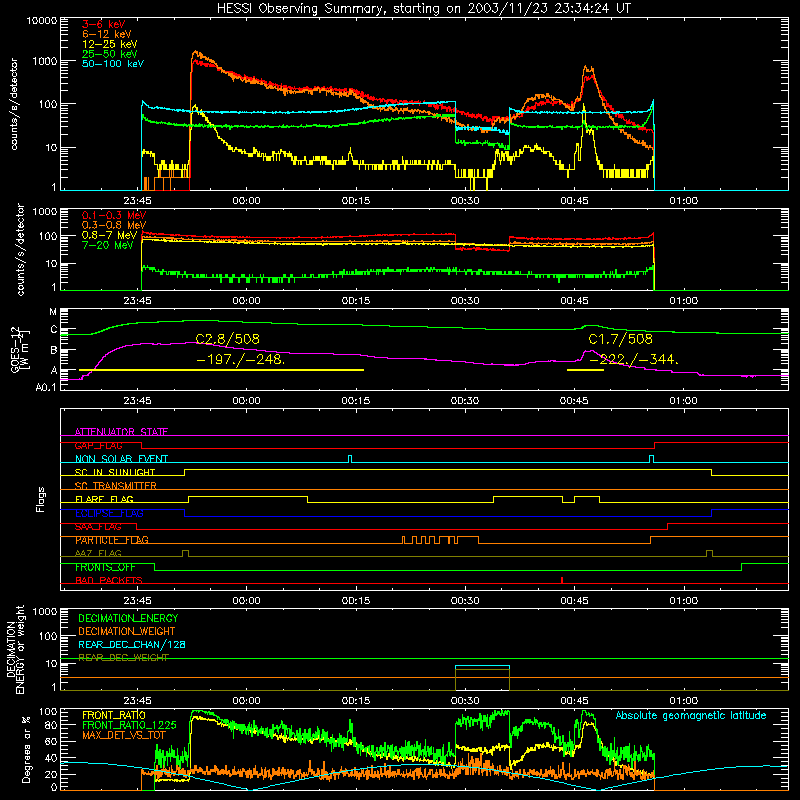The width and height of the screenshot is (800, 800).
Task: Click the cyan REAR_DEC_CHAN step at 00:30
Action: 482,666
